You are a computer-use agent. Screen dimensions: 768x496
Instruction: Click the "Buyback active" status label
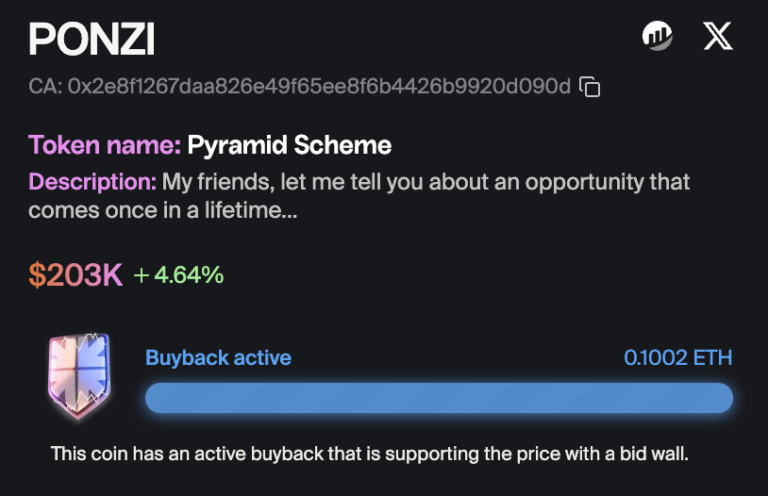click(218, 357)
